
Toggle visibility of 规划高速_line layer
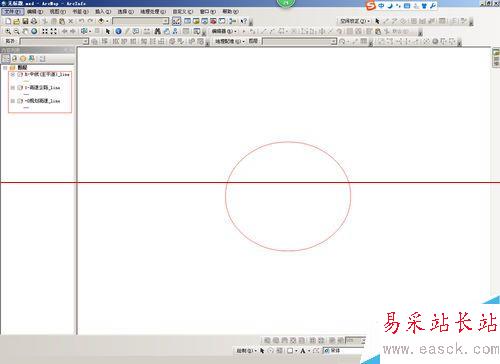20,101
